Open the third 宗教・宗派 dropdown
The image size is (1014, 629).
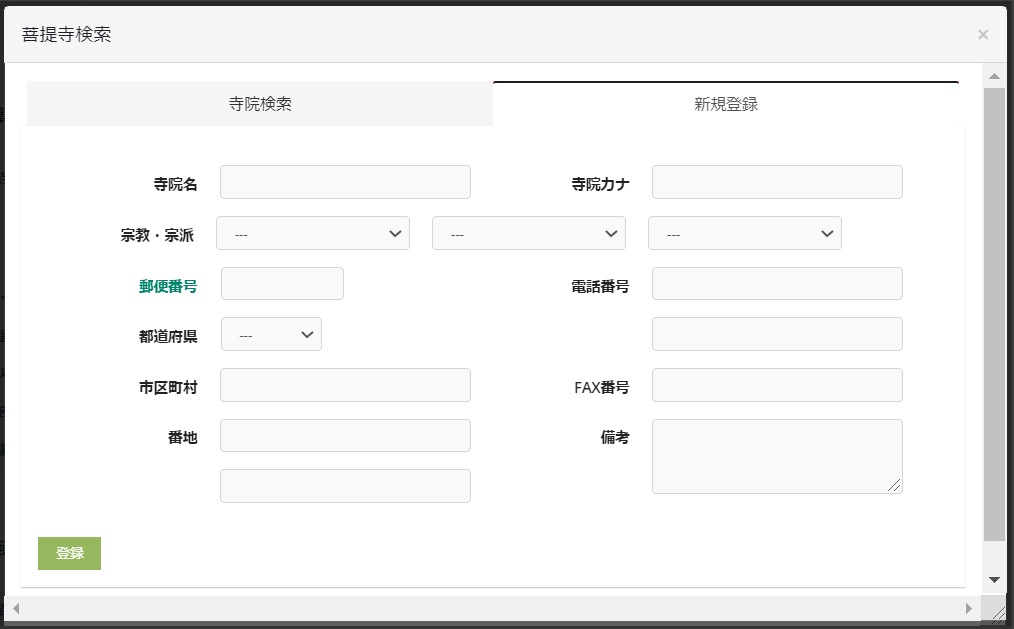coord(745,233)
